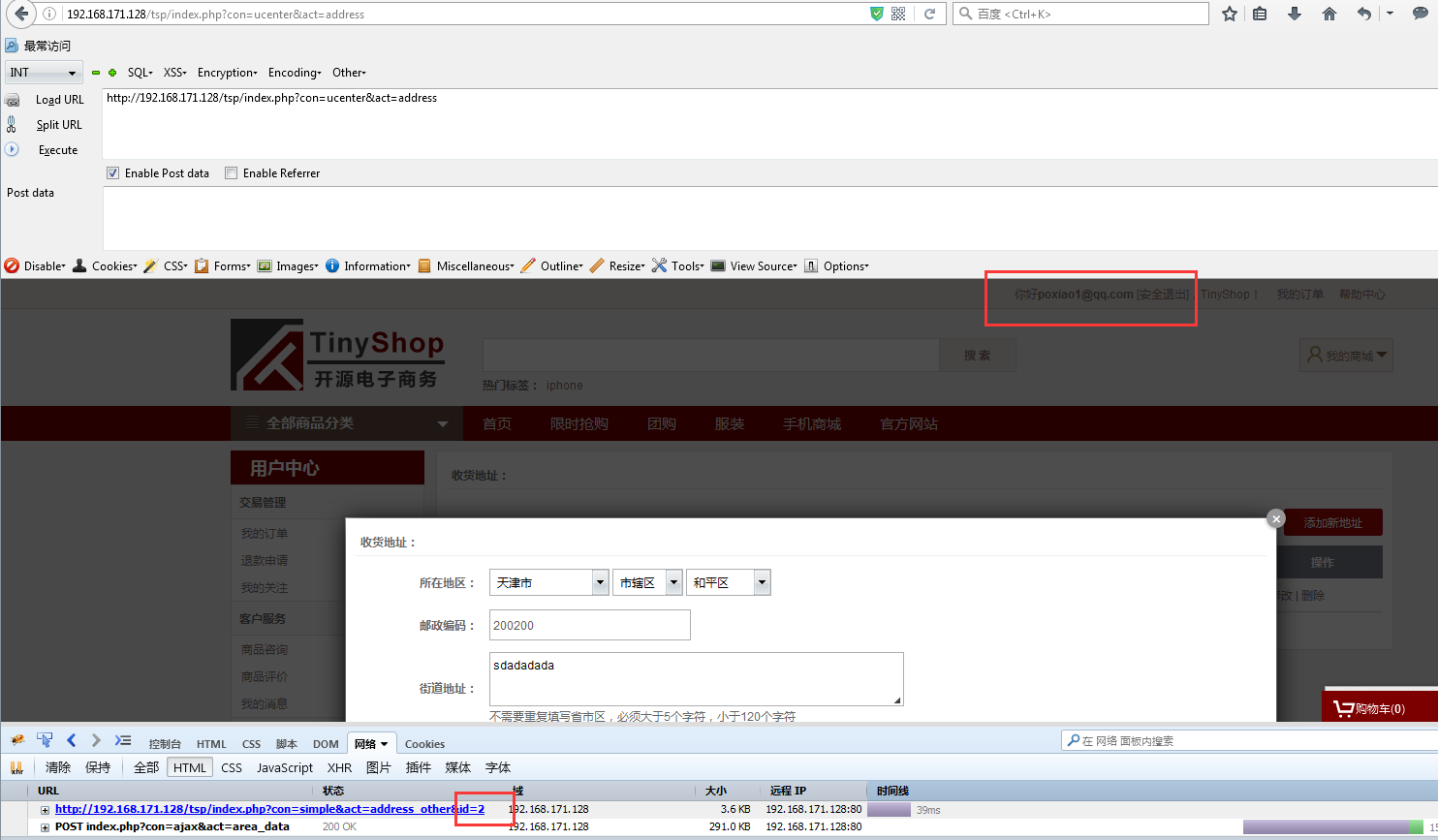Click in the HackBar Post data textarea

pyautogui.click(x=770, y=218)
